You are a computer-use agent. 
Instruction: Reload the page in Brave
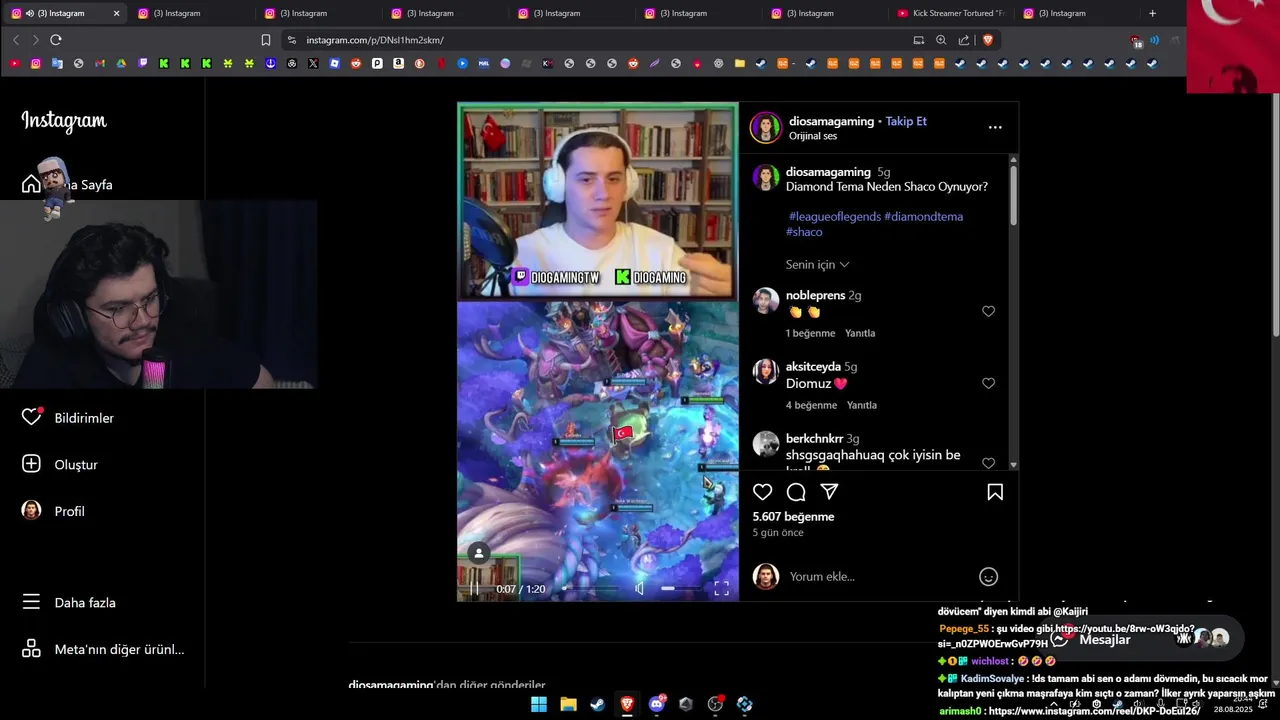click(56, 40)
